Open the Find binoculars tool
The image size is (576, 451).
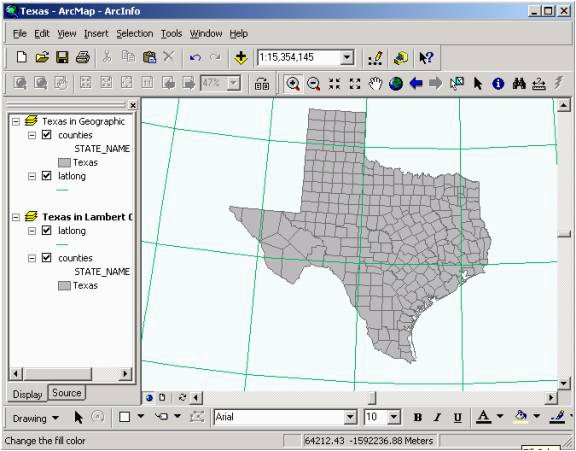(519, 84)
